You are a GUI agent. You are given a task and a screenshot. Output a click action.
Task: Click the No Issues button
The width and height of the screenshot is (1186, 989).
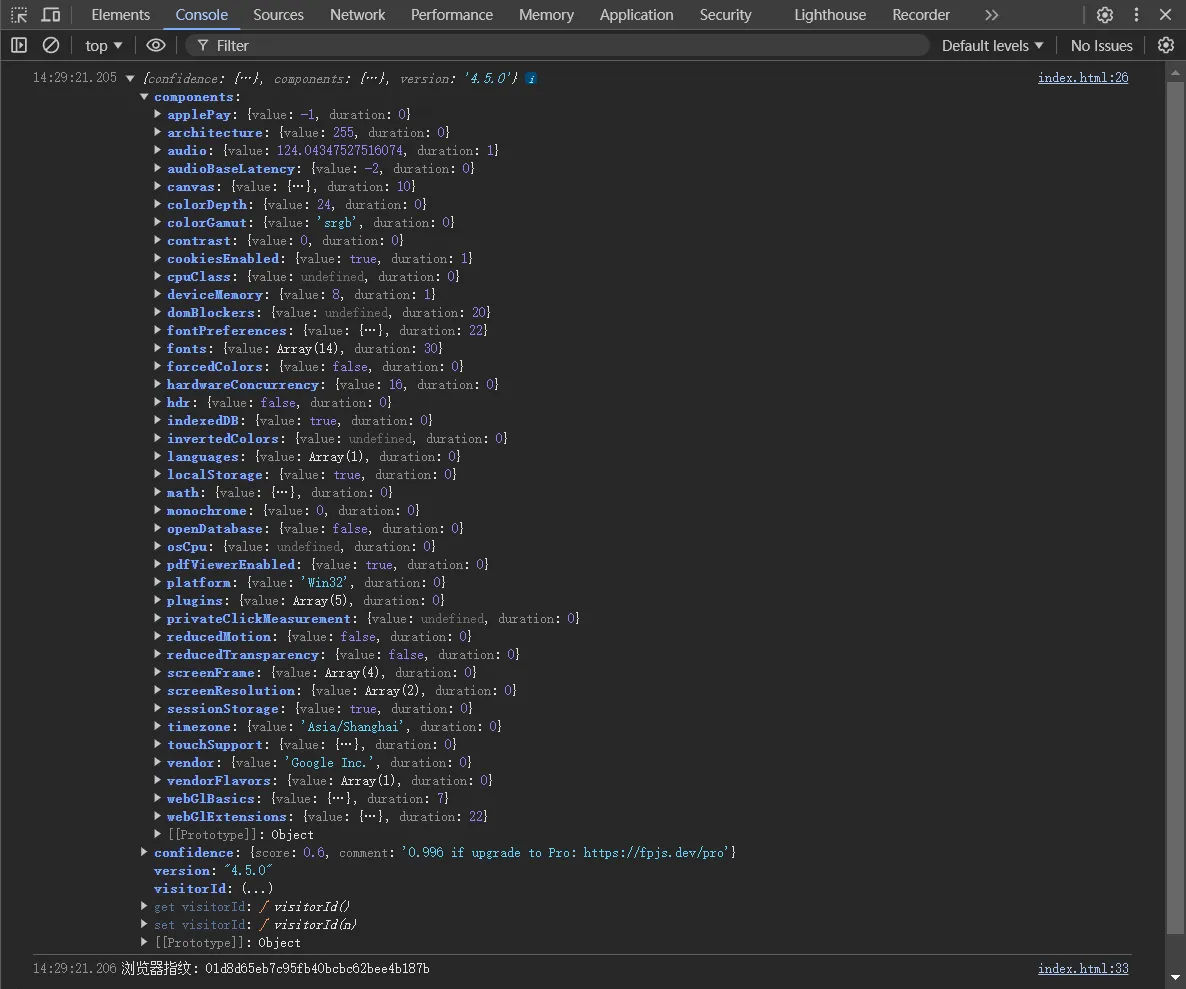[x=1101, y=45]
